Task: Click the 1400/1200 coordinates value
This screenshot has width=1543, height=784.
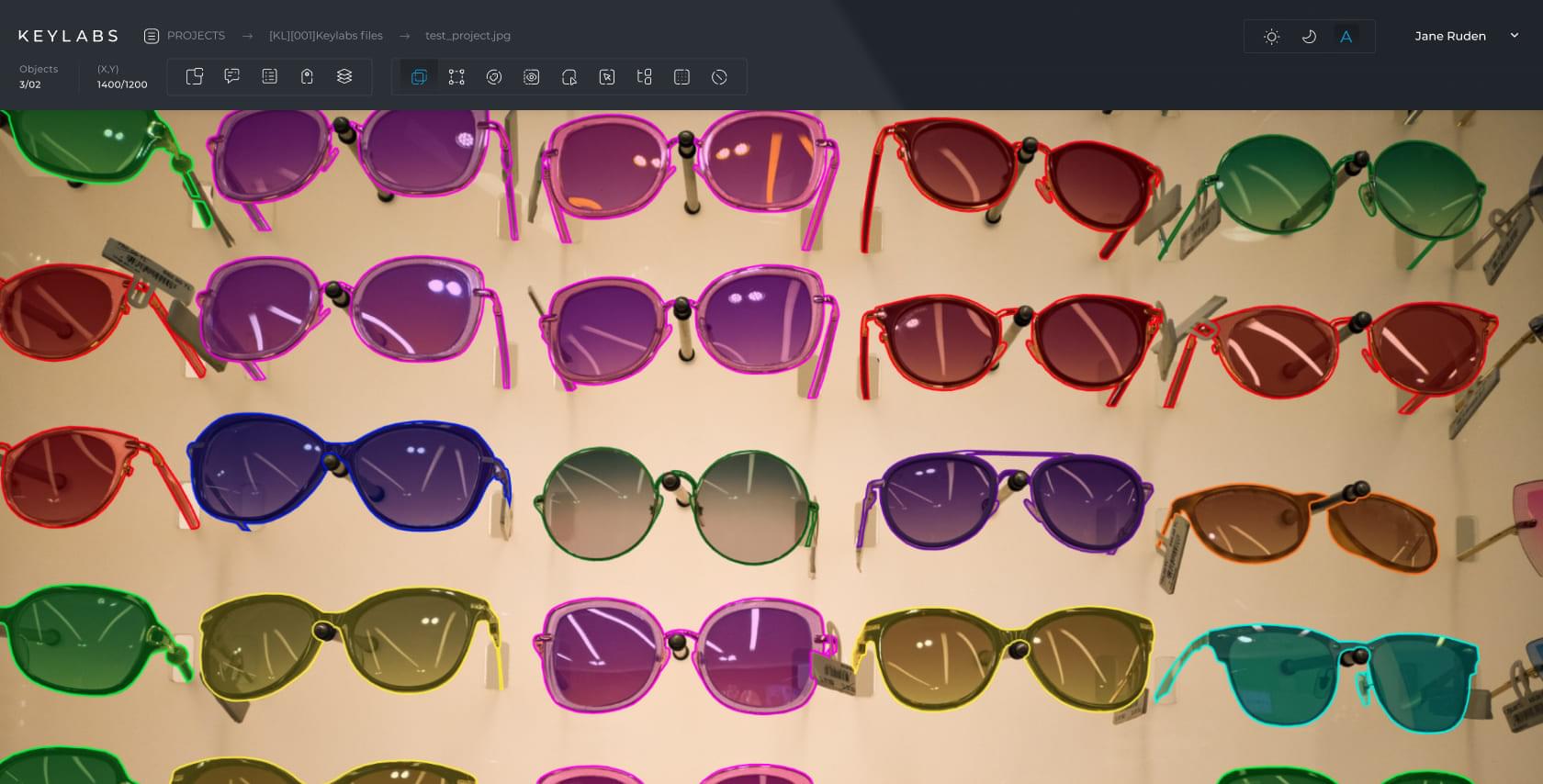Action: point(122,84)
